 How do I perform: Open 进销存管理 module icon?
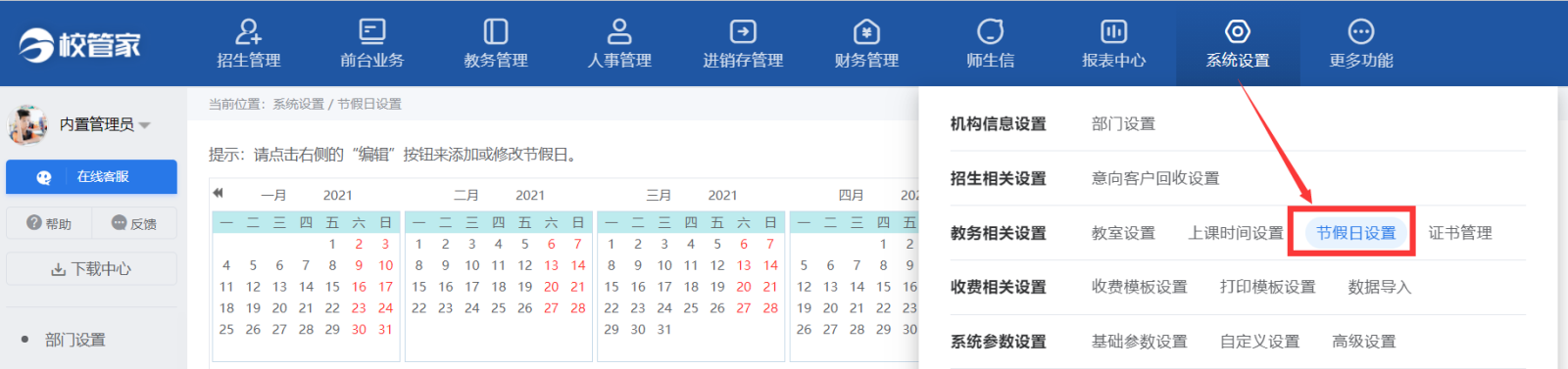pos(743,32)
